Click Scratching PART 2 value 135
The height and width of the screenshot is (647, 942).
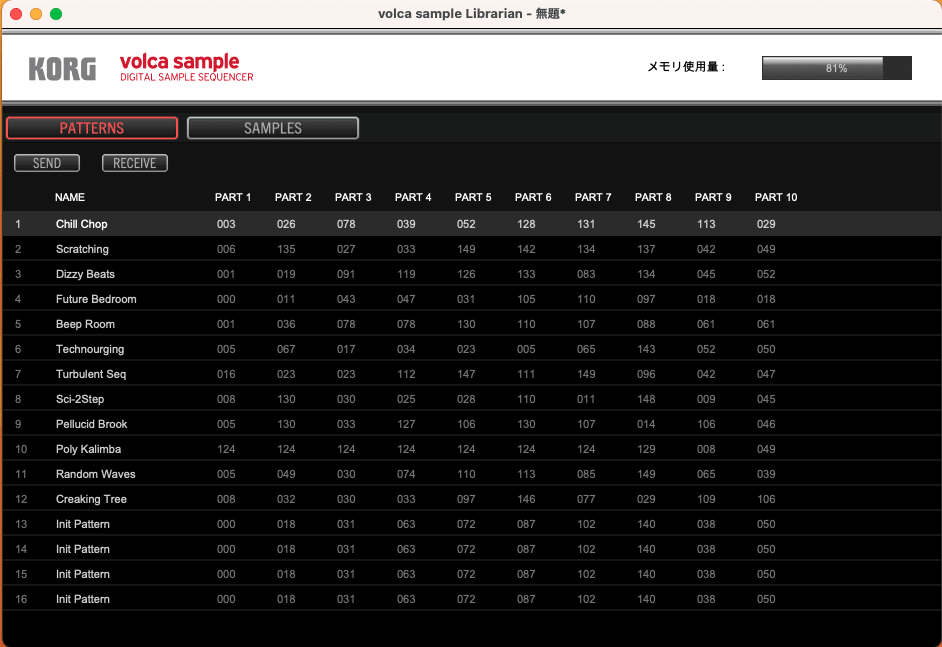tap(286, 249)
